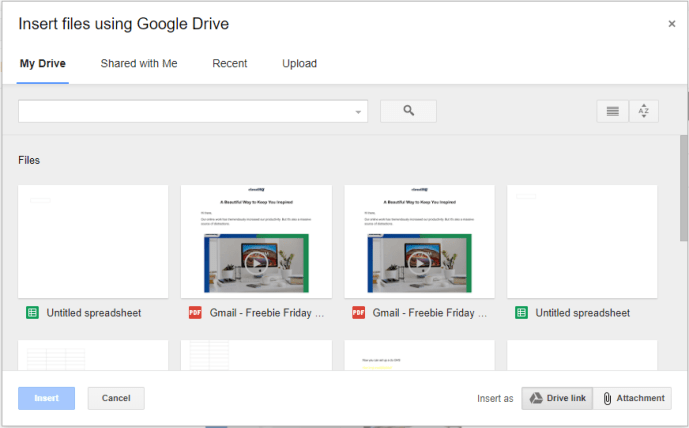689x428 pixels.
Task: Expand the search box dropdown arrow
Action: (x=358, y=112)
